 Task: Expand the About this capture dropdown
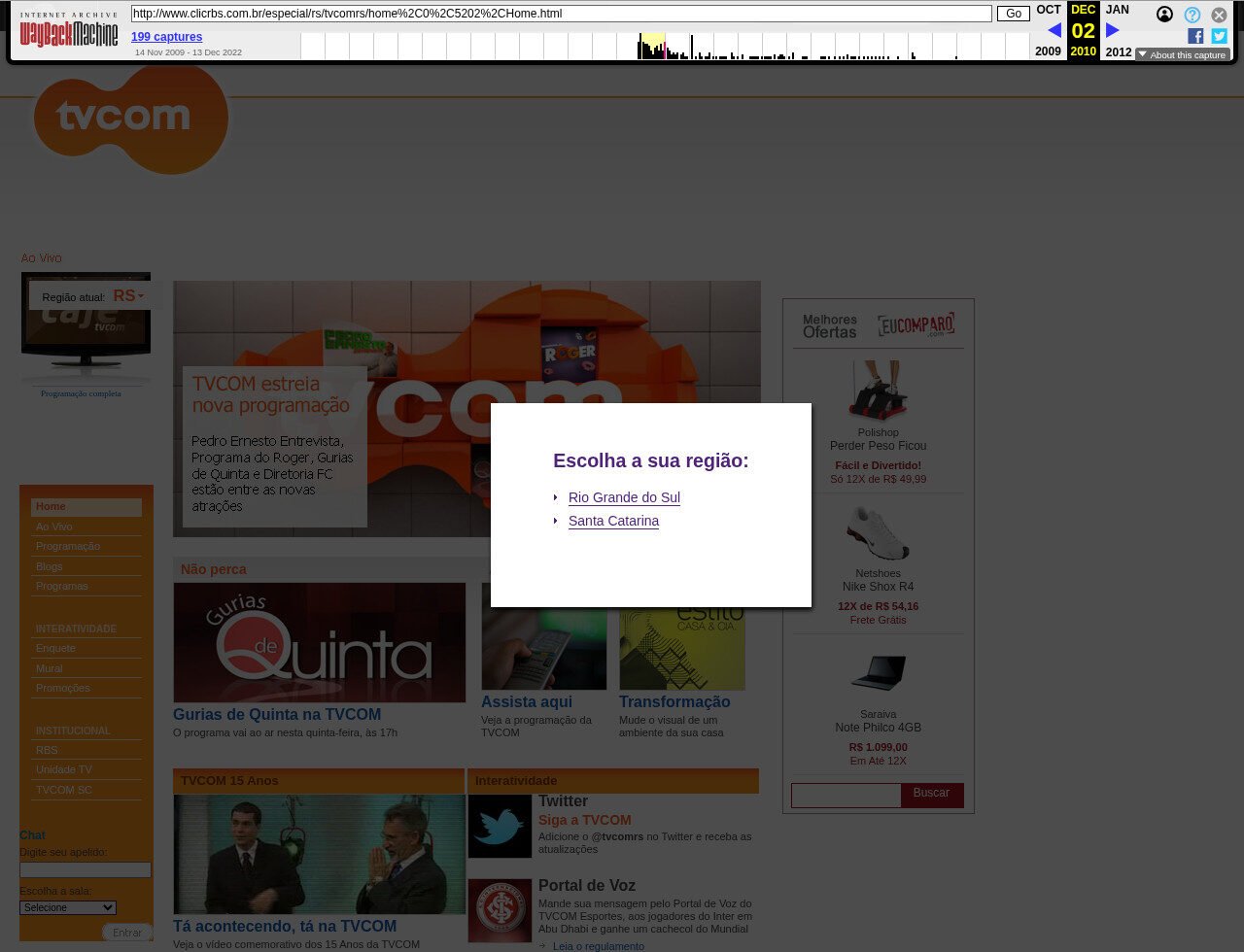tap(1182, 55)
